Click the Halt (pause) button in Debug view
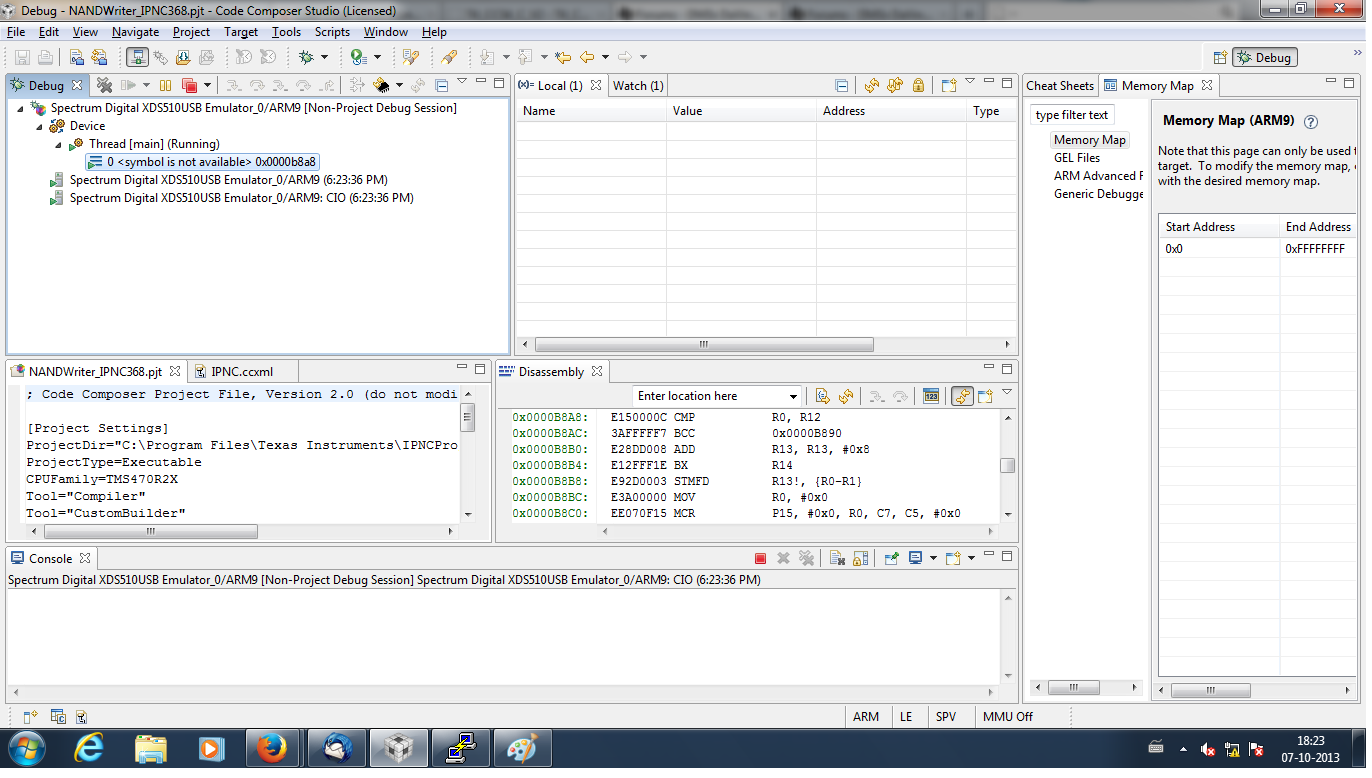 click(x=166, y=86)
